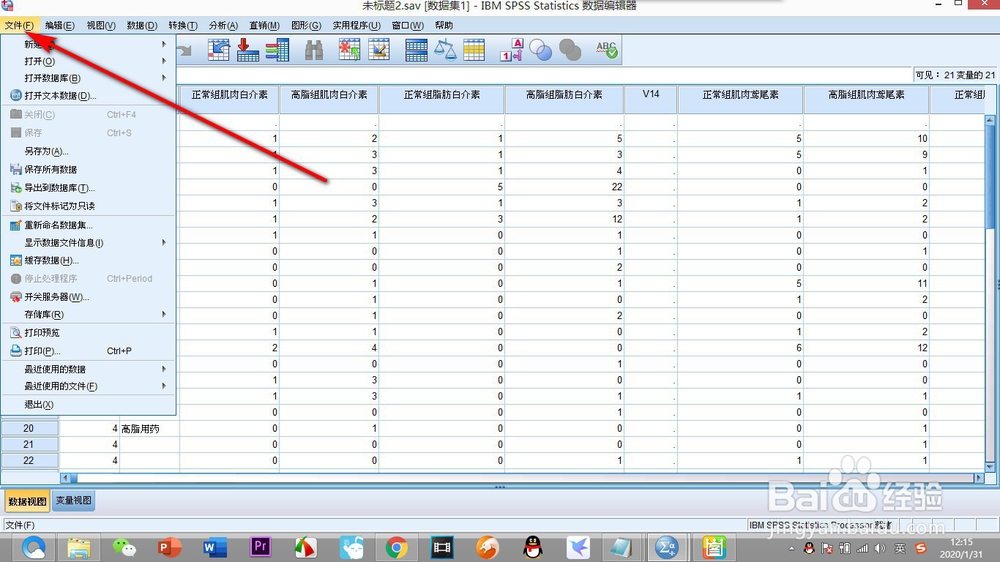Screen dimensions: 1000x562
Task: Click the Insert variable toolbar icon
Action: pyautogui.click(x=379, y=50)
